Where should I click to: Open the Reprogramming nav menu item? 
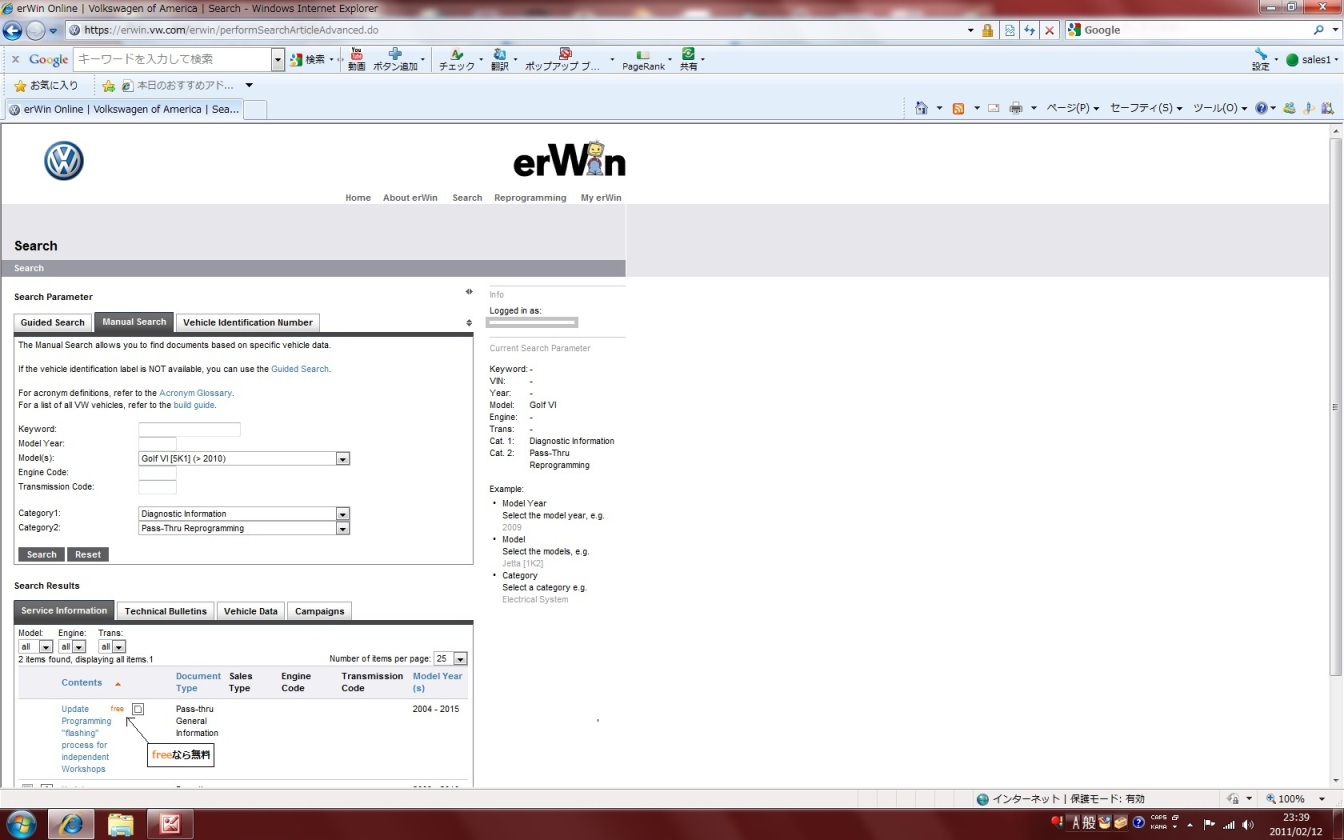coord(530,198)
